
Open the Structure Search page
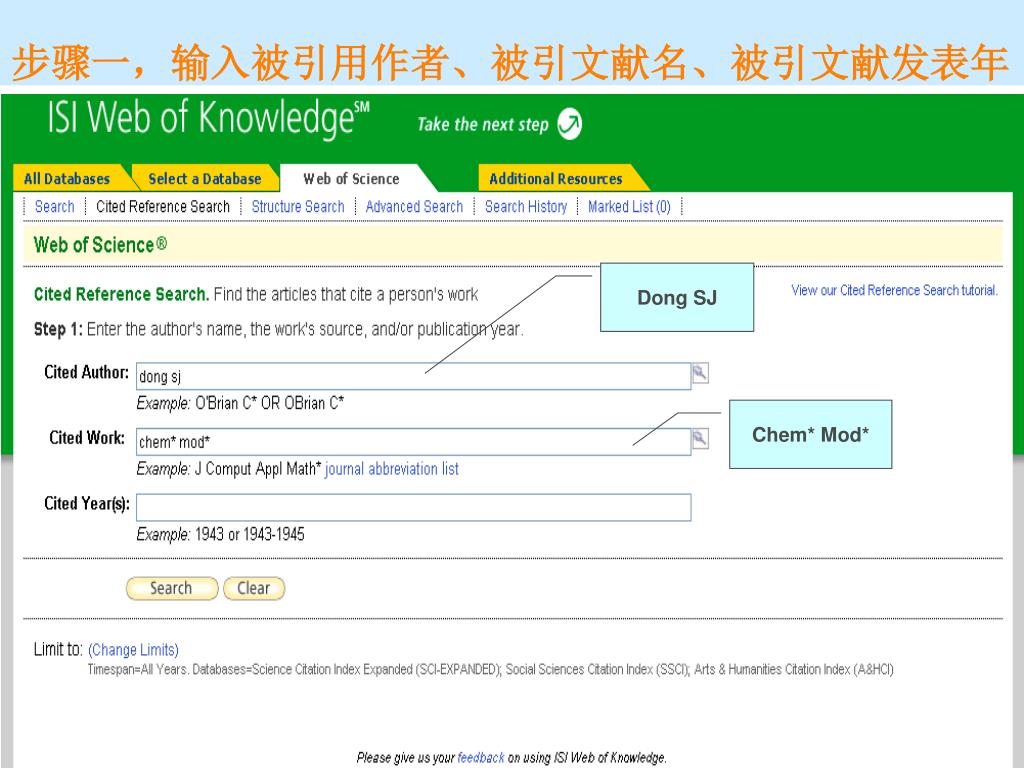[x=298, y=206]
